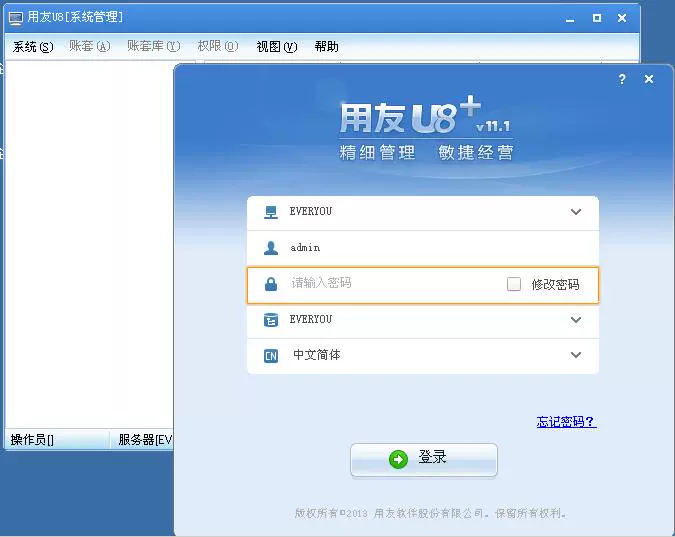The height and width of the screenshot is (537, 675).
Task: Expand the server EVERYOU dropdown arrow
Action: click(576, 212)
